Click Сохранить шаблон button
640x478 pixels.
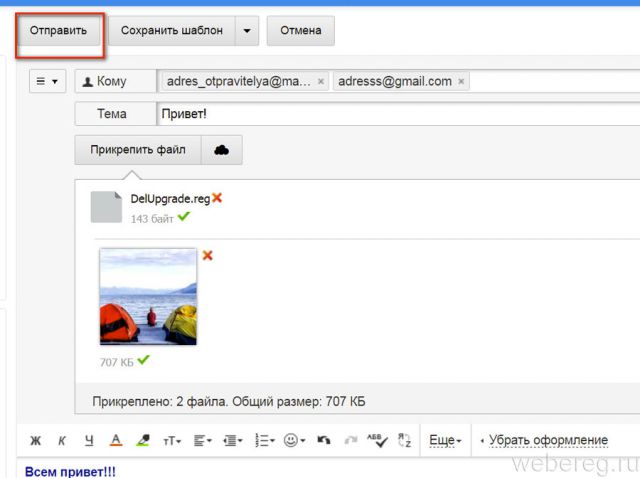click(171, 30)
